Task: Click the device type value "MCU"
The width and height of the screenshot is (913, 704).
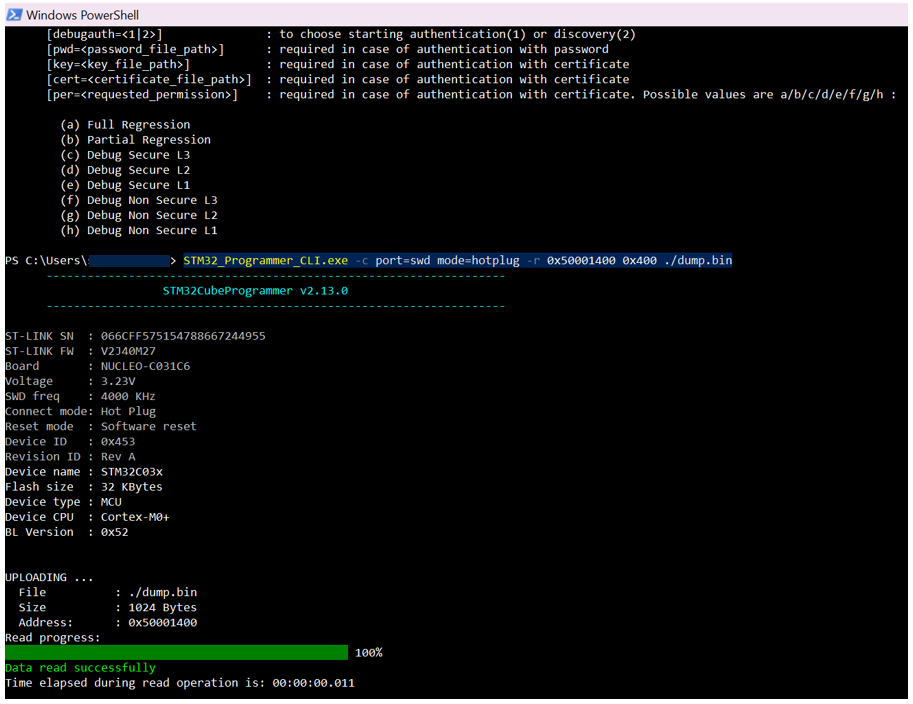Action: [x=111, y=502]
